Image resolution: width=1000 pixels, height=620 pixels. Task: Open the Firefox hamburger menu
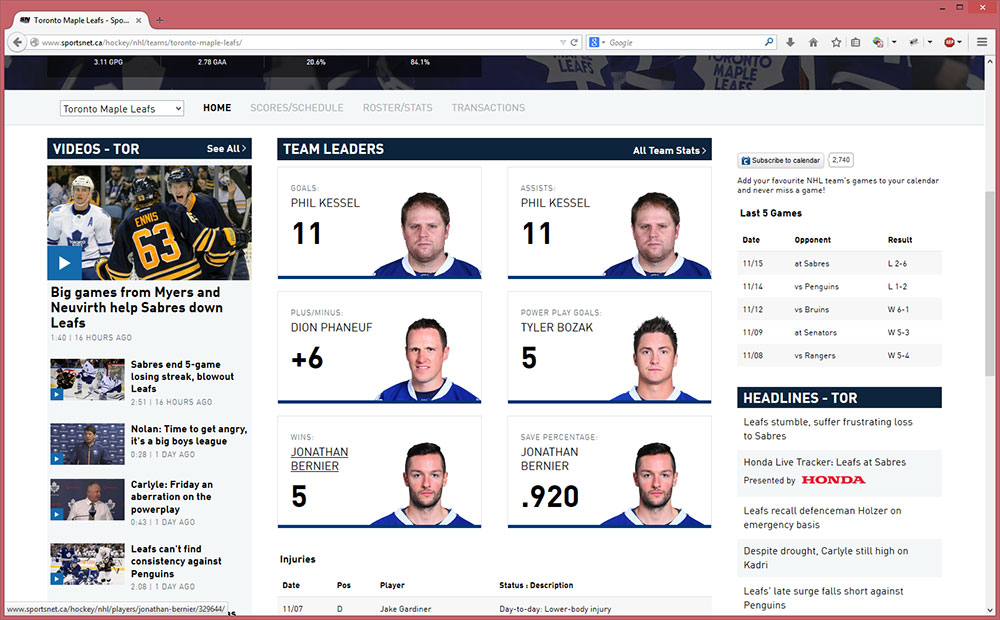point(982,42)
